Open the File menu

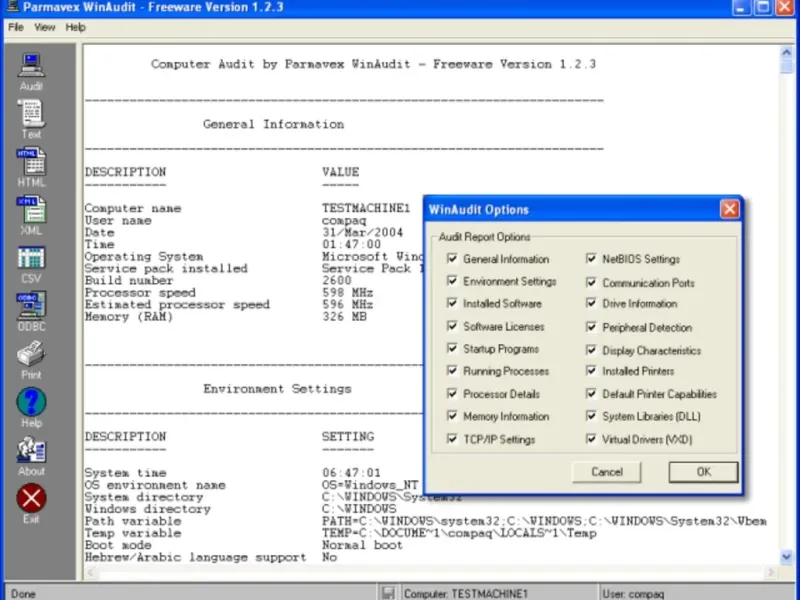[16, 27]
